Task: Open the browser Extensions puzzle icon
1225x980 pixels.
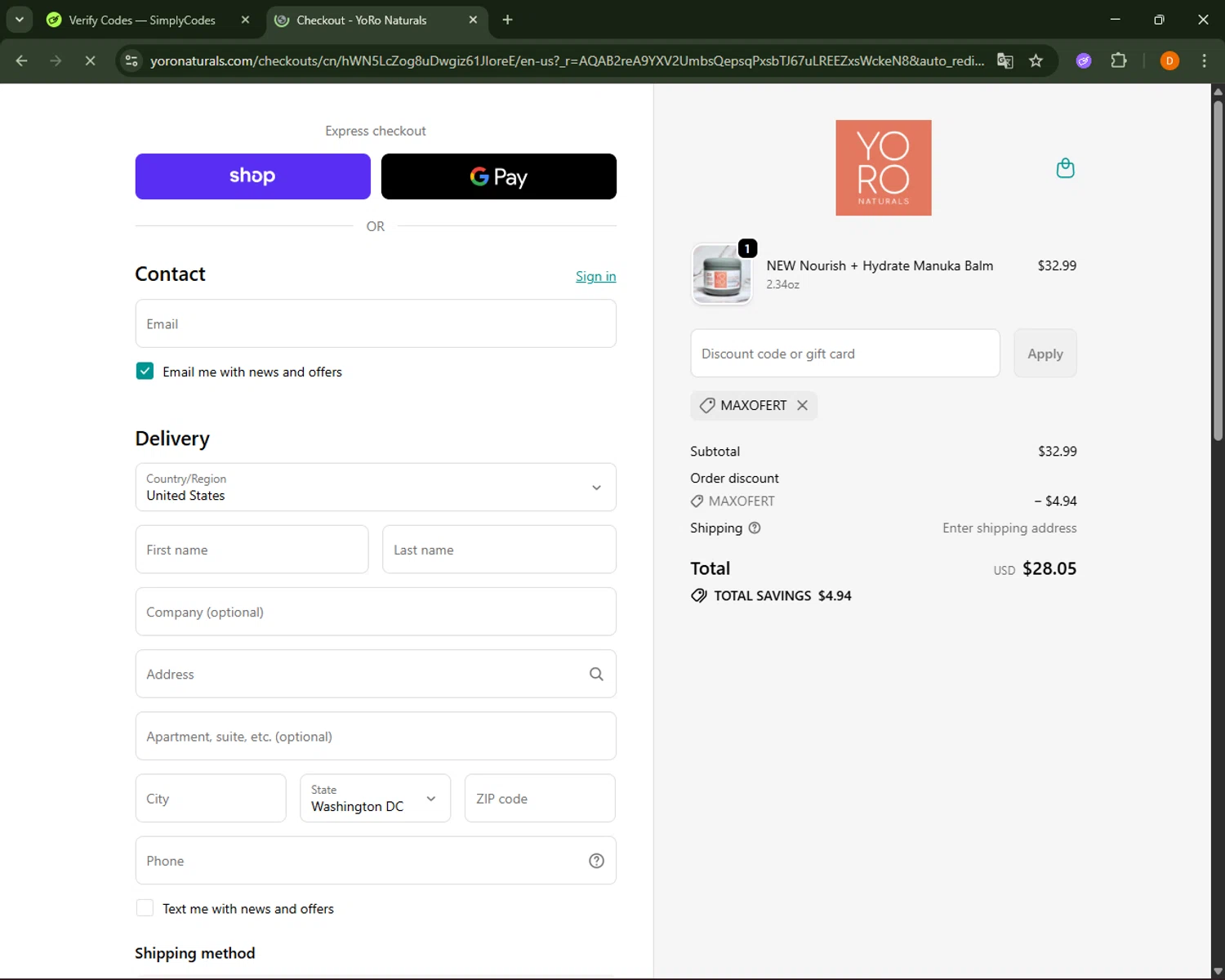Action: [1119, 60]
